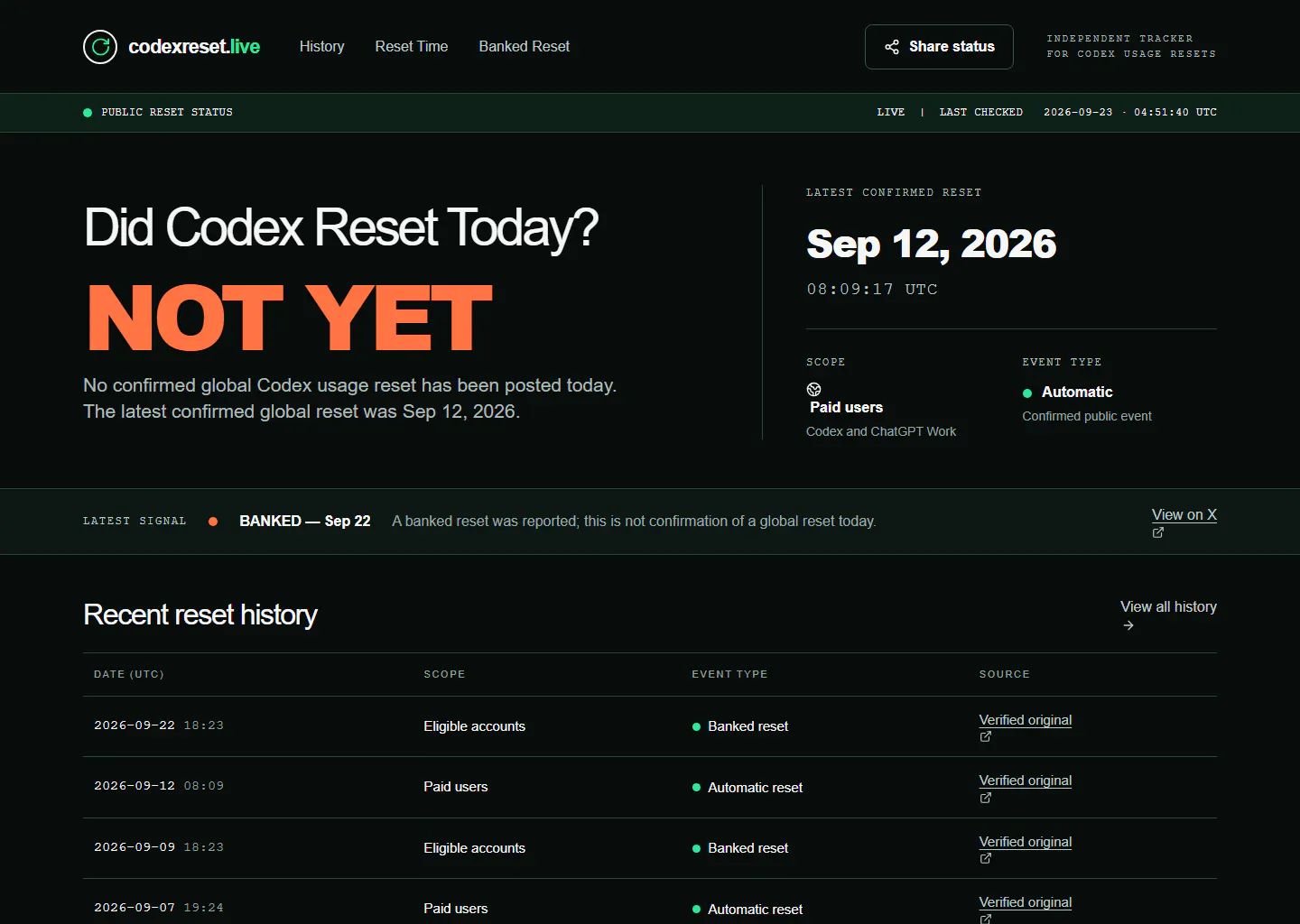Click the '2026-09-12 08:09' date cell
This screenshot has height=924, width=1300.
[159, 786]
